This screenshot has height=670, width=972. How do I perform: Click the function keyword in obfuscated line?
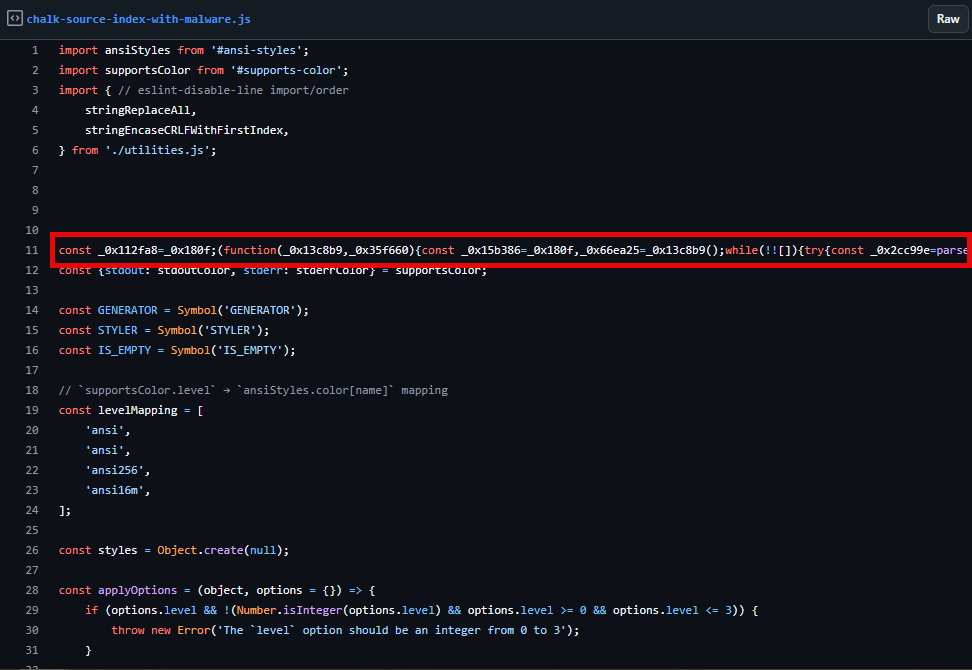click(250, 250)
